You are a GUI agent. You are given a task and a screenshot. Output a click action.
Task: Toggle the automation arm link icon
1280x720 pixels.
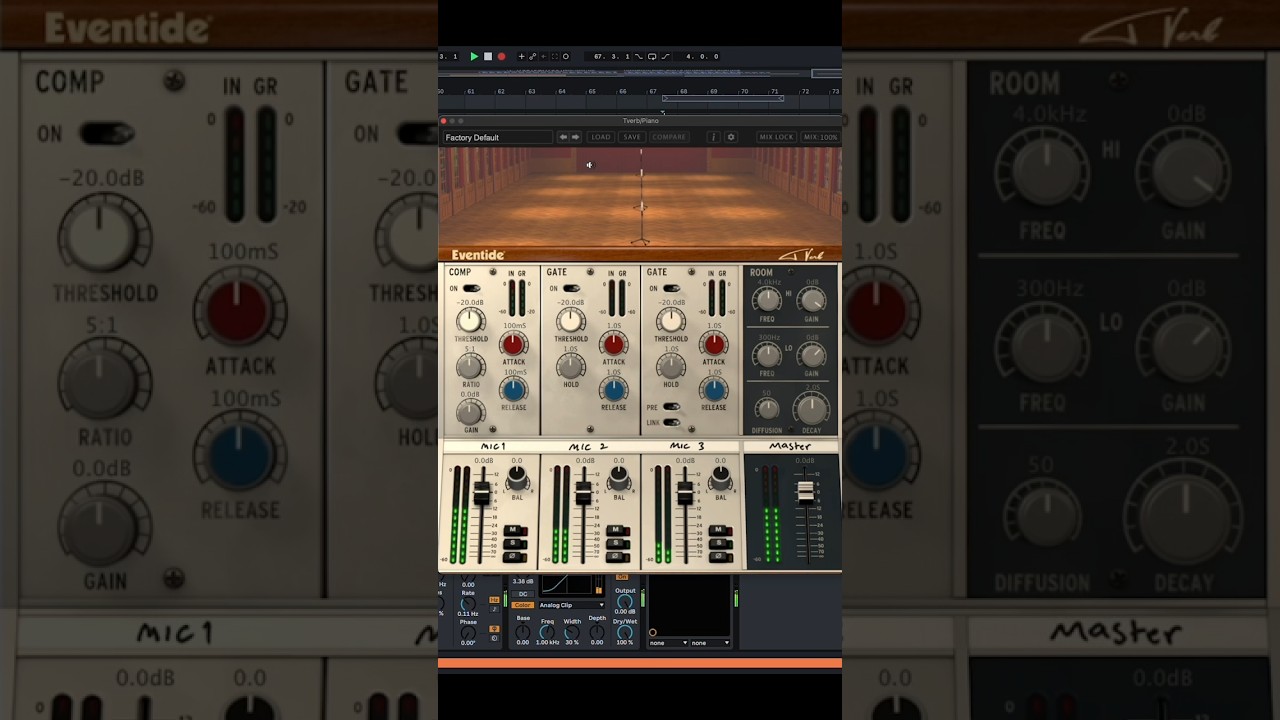[532, 57]
